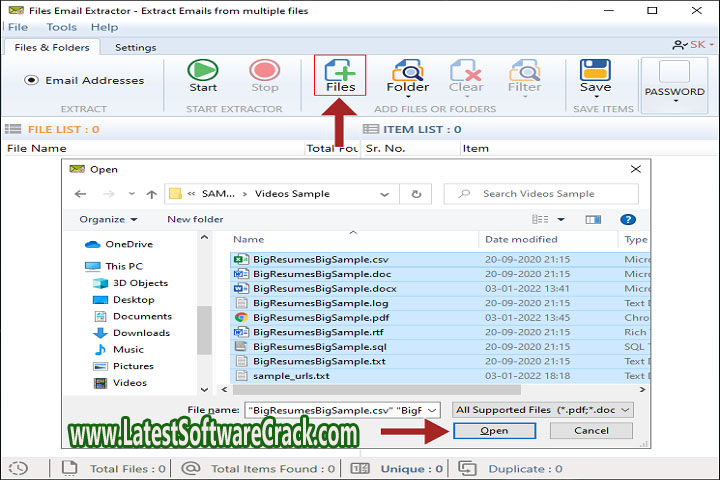Click the horizontal scrollbar in file list

pos(377,390)
